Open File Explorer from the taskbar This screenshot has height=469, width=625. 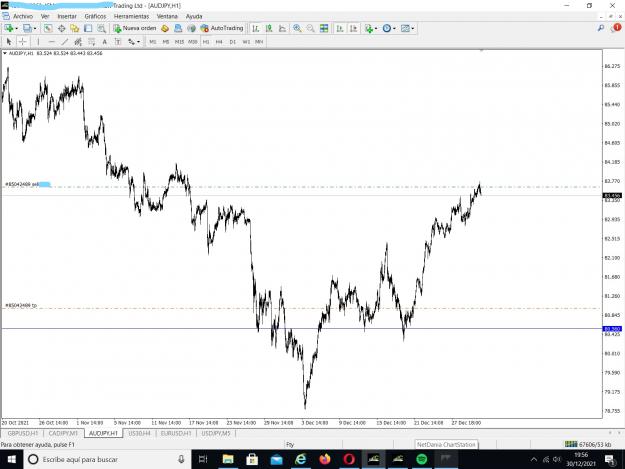pyautogui.click(x=228, y=459)
